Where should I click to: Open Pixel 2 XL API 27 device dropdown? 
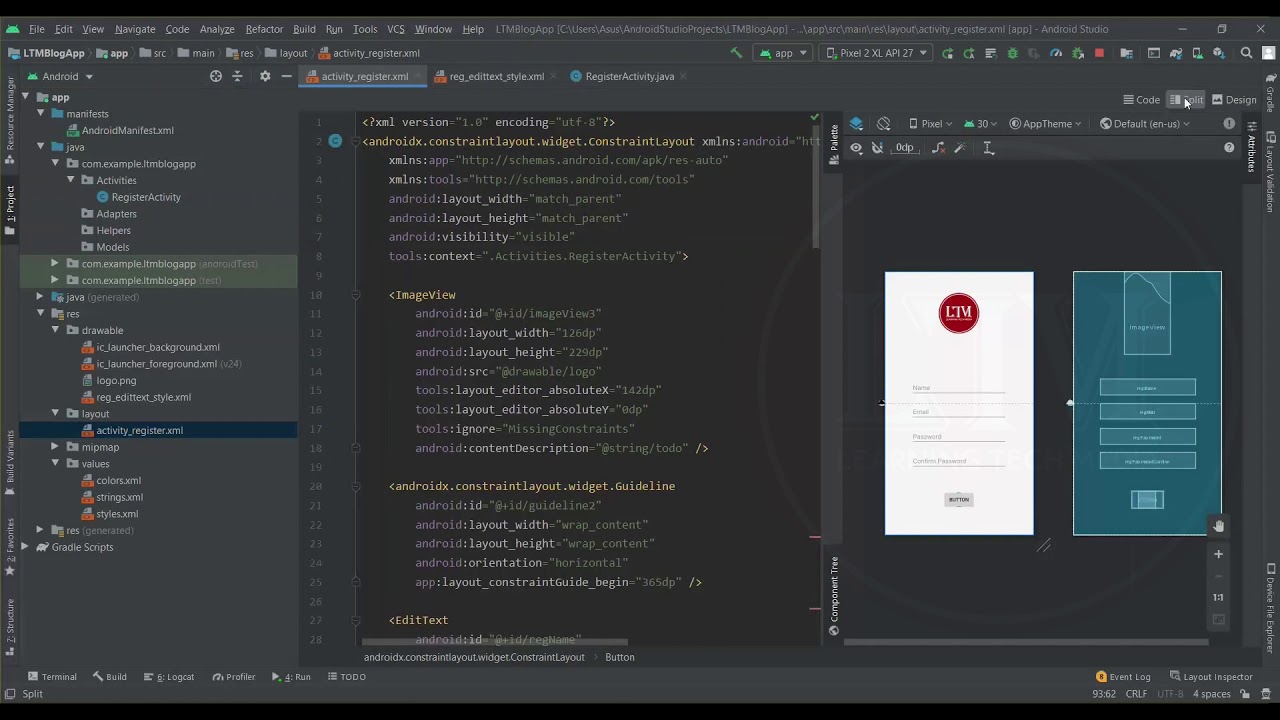tap(877, 53)
